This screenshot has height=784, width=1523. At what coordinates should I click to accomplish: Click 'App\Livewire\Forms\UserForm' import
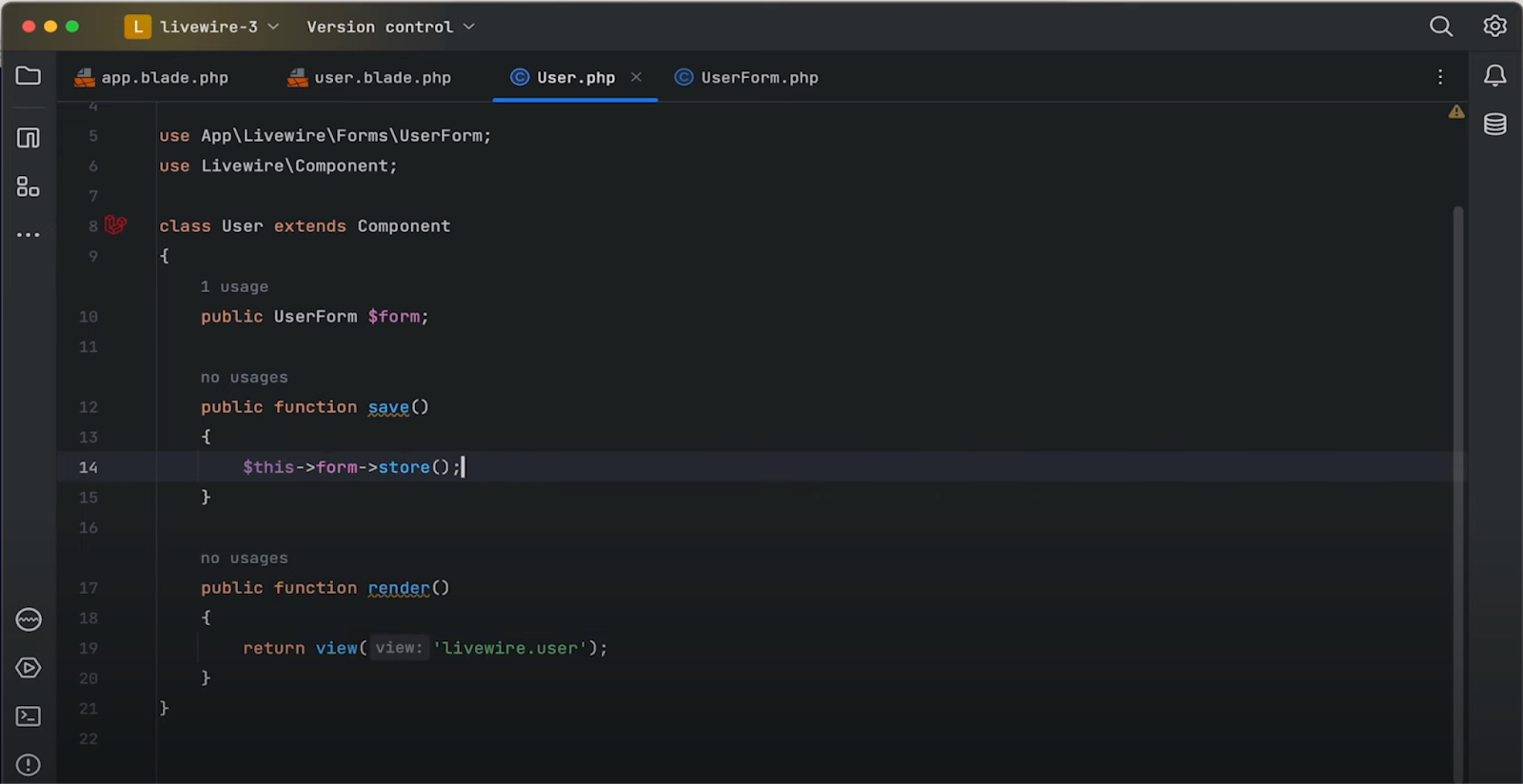342,136
